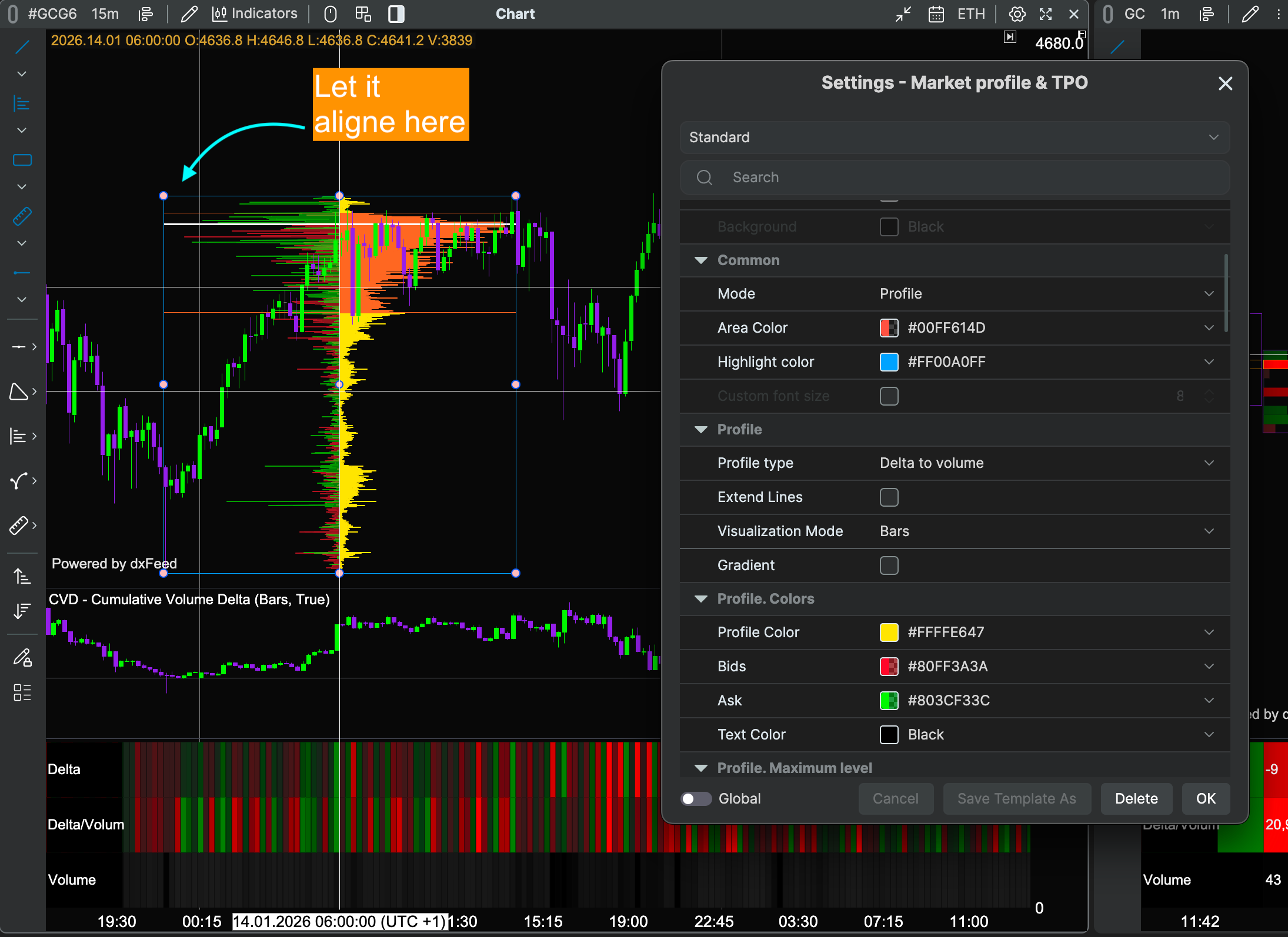This screenshot has height=937, width=1288.
Task: Click the Delete button
Action: tap(1136, 799)
